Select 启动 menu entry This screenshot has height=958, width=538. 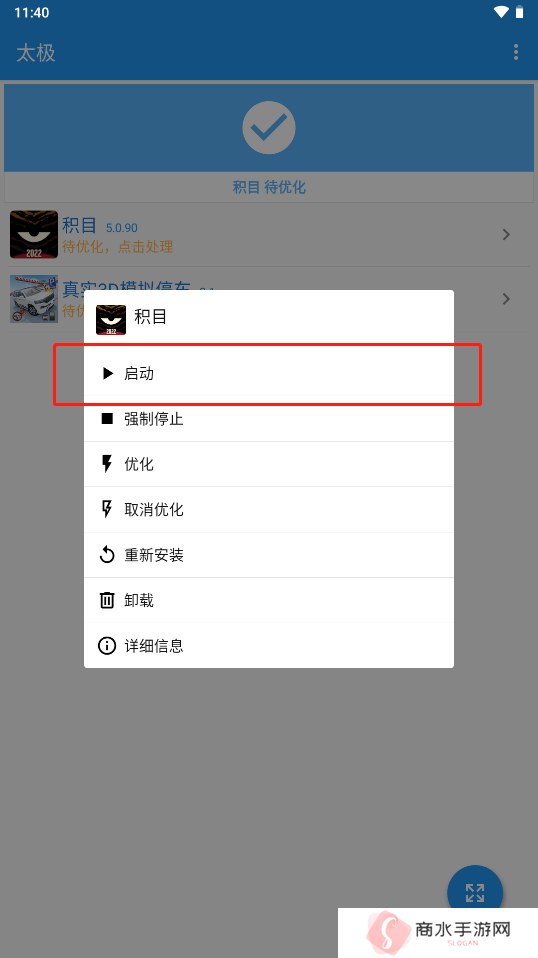pyautogui.click(x=269, y=373)
